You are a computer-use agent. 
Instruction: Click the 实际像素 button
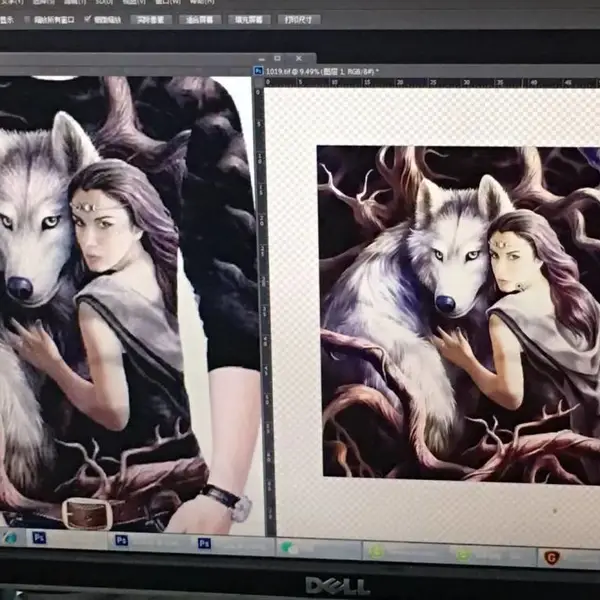pyautogui.click(x=150, y=20)
